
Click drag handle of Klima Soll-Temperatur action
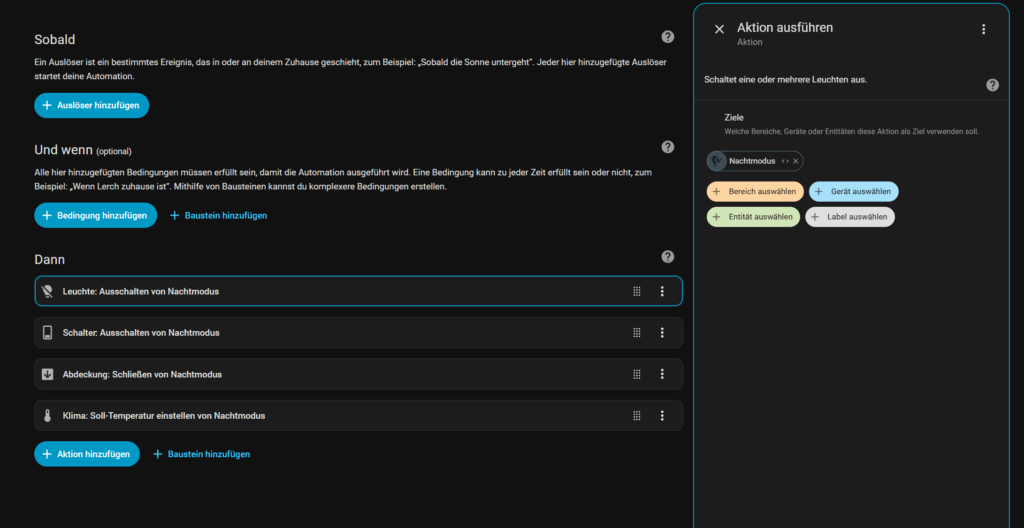pos(636,416)
